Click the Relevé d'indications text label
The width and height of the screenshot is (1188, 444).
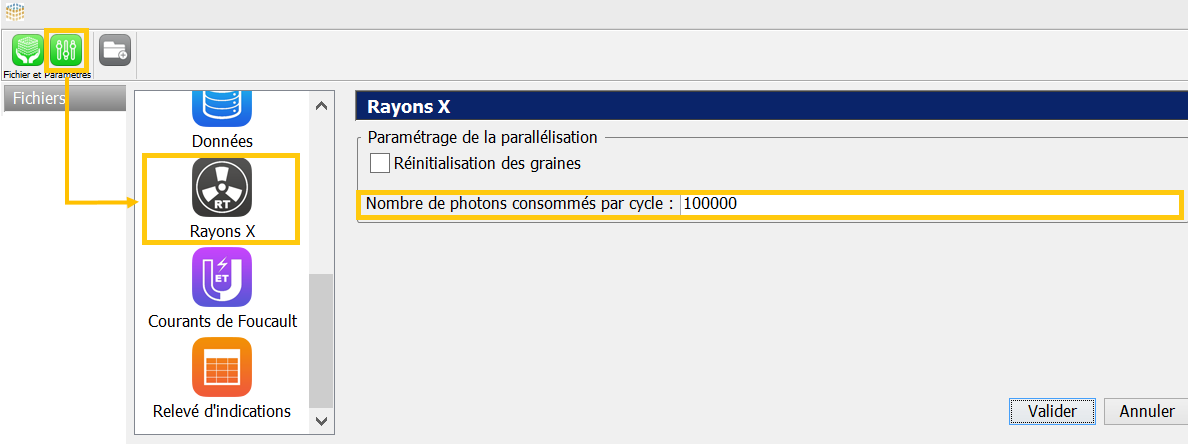click(x=222, y=411)
